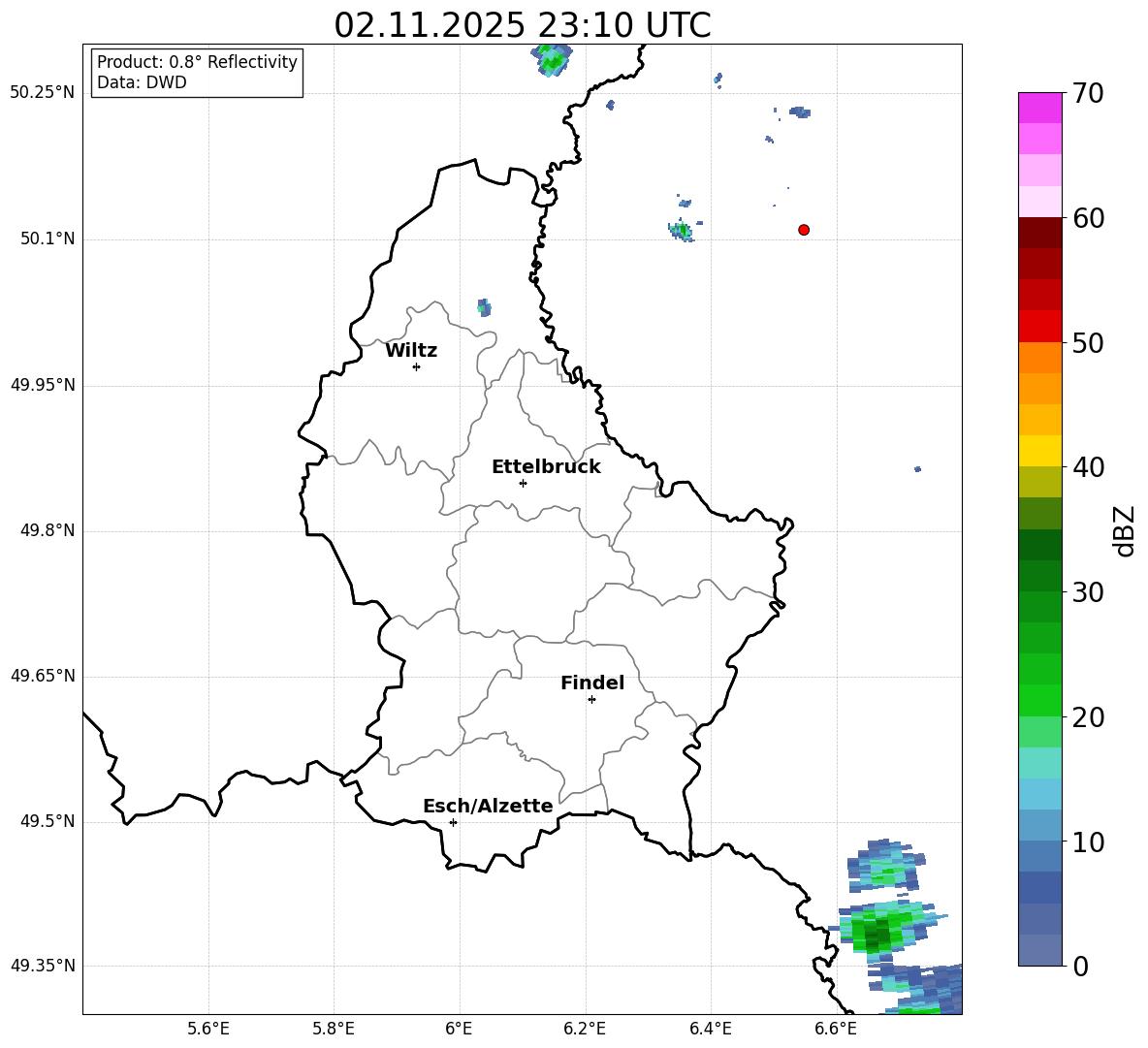Click the map title showing 23:10 UTC
The height and width of the screenshot is (1048, 1148).
pyautogui.click(x=522, y=25)
